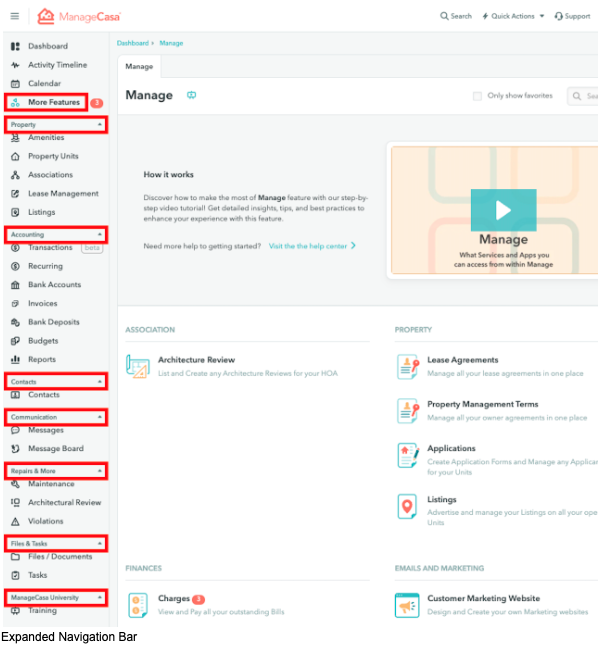Click the Dashboard breadcrumb link
Screen dimensions: 598x648
pyautogui.click(x=133, y=43)
